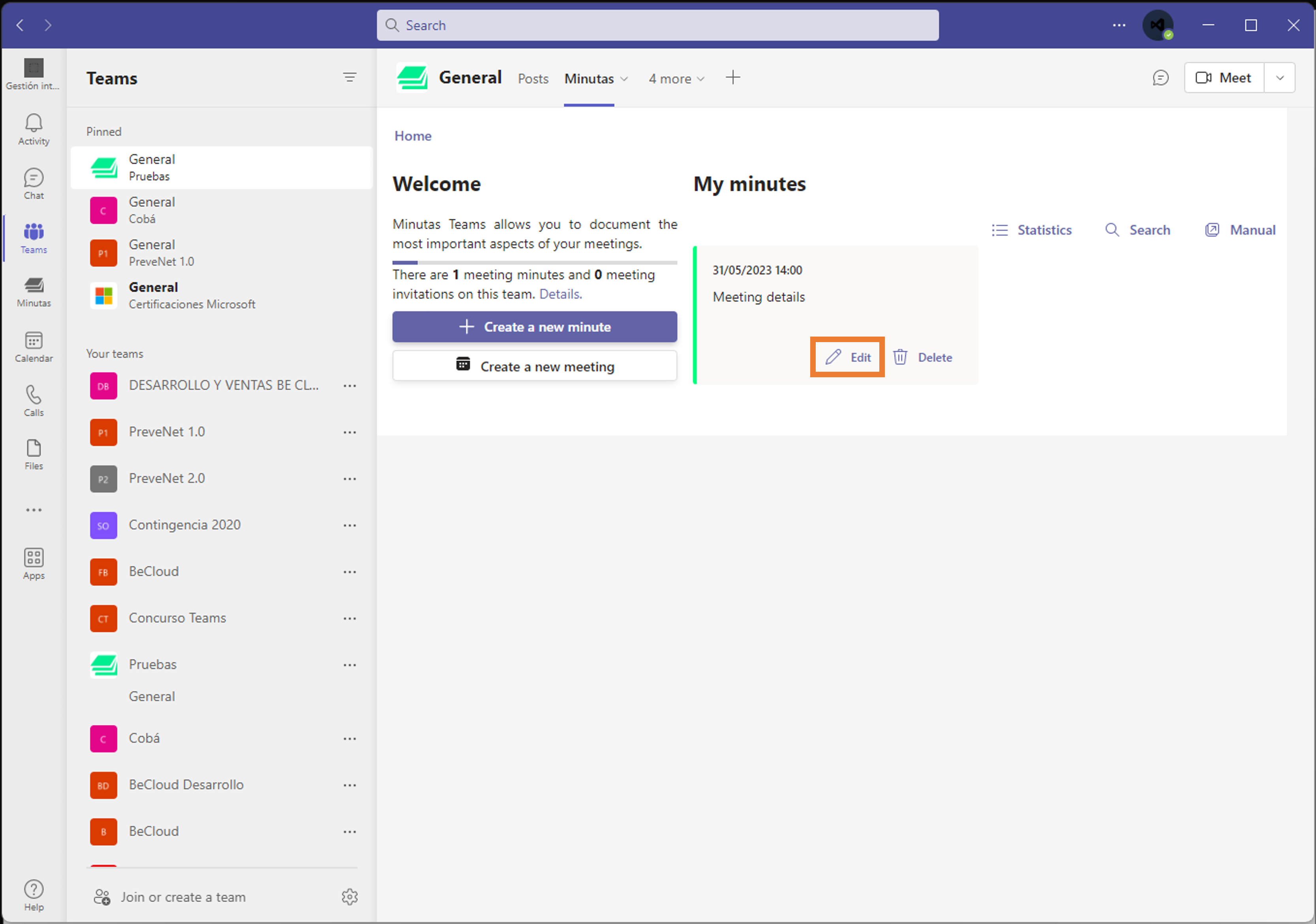Screen dimensions: 1316x924
Task: Open the Apps store icon
Action: point(33,564)
